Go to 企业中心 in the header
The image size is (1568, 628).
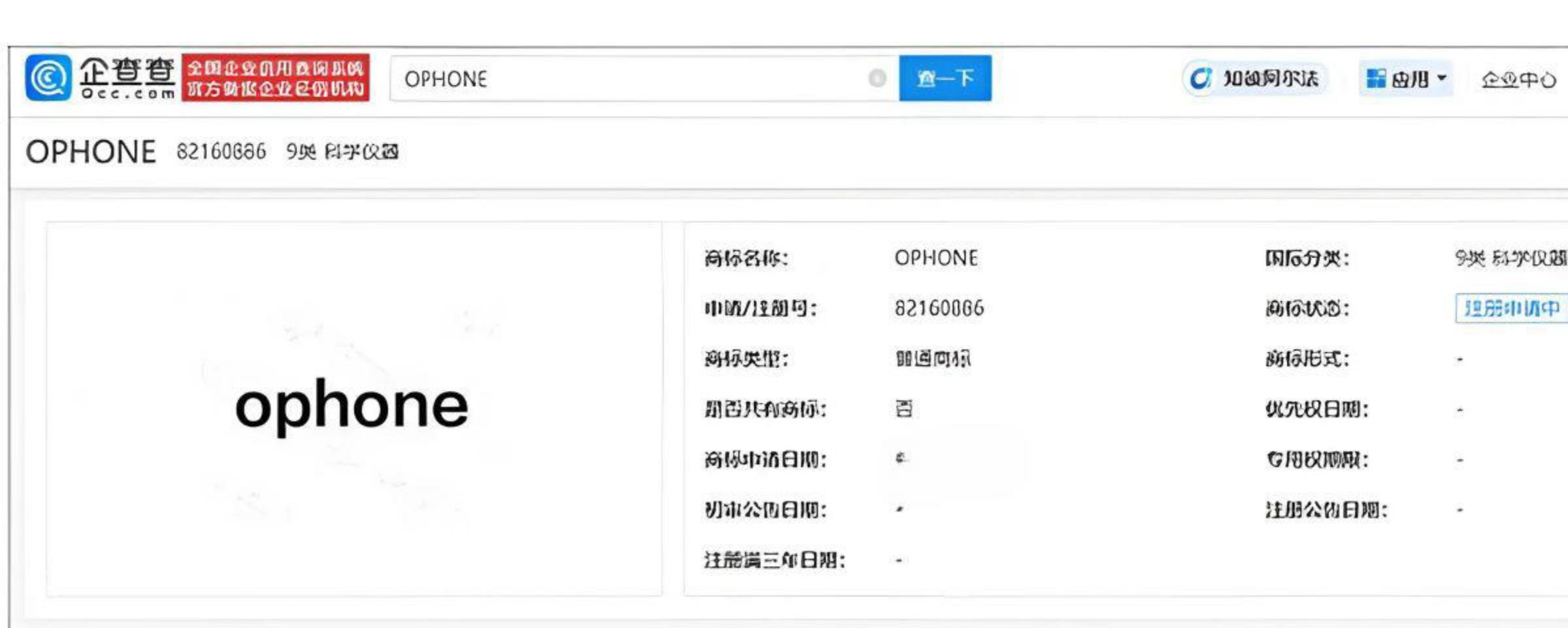point(1518,80)
